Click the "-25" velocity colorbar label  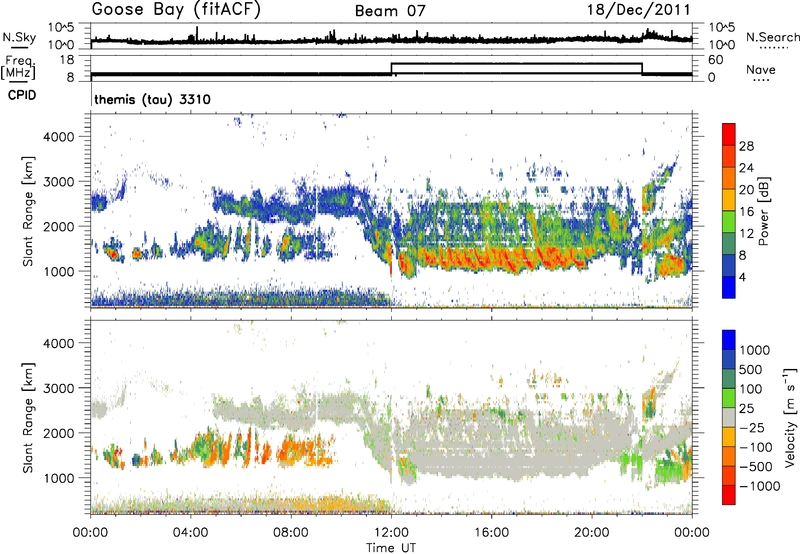(751, 428)
